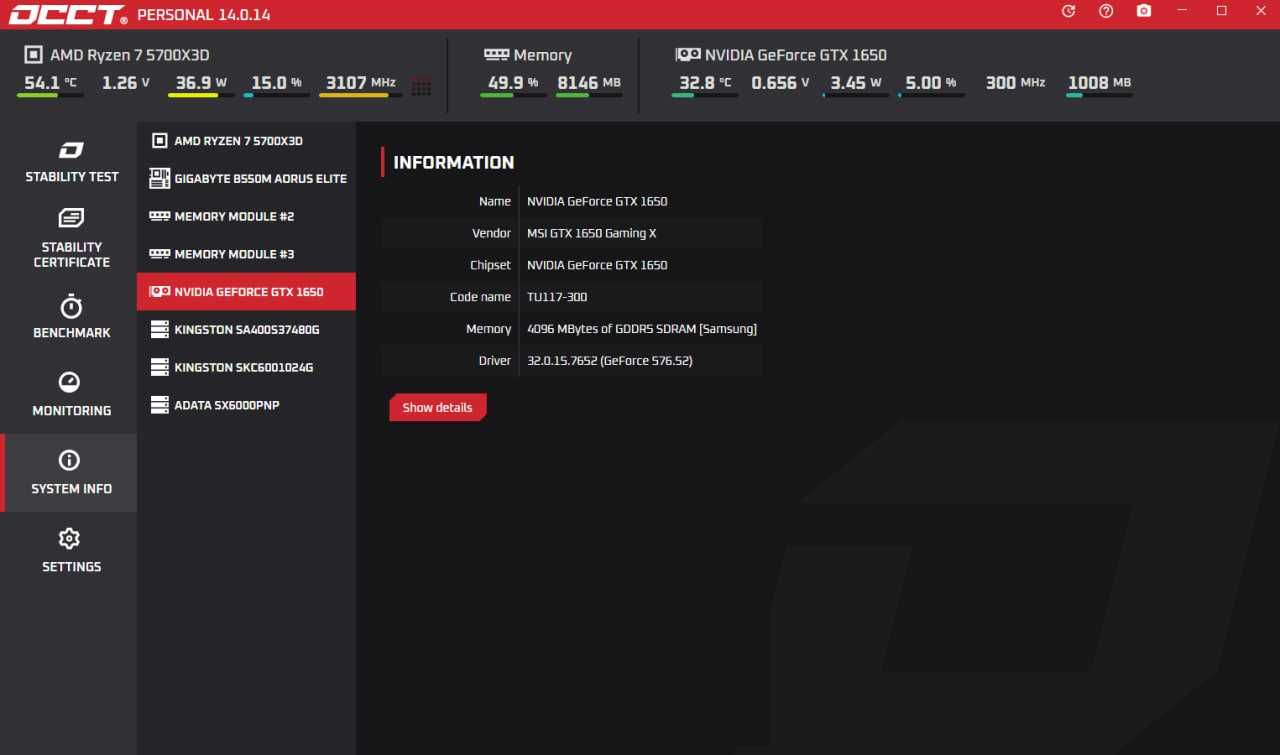The width and height of the screenshot is (1280, 755).
Task: Open the CPU core grid icon next to 3107 MHz
Action: tap(421, 87)
